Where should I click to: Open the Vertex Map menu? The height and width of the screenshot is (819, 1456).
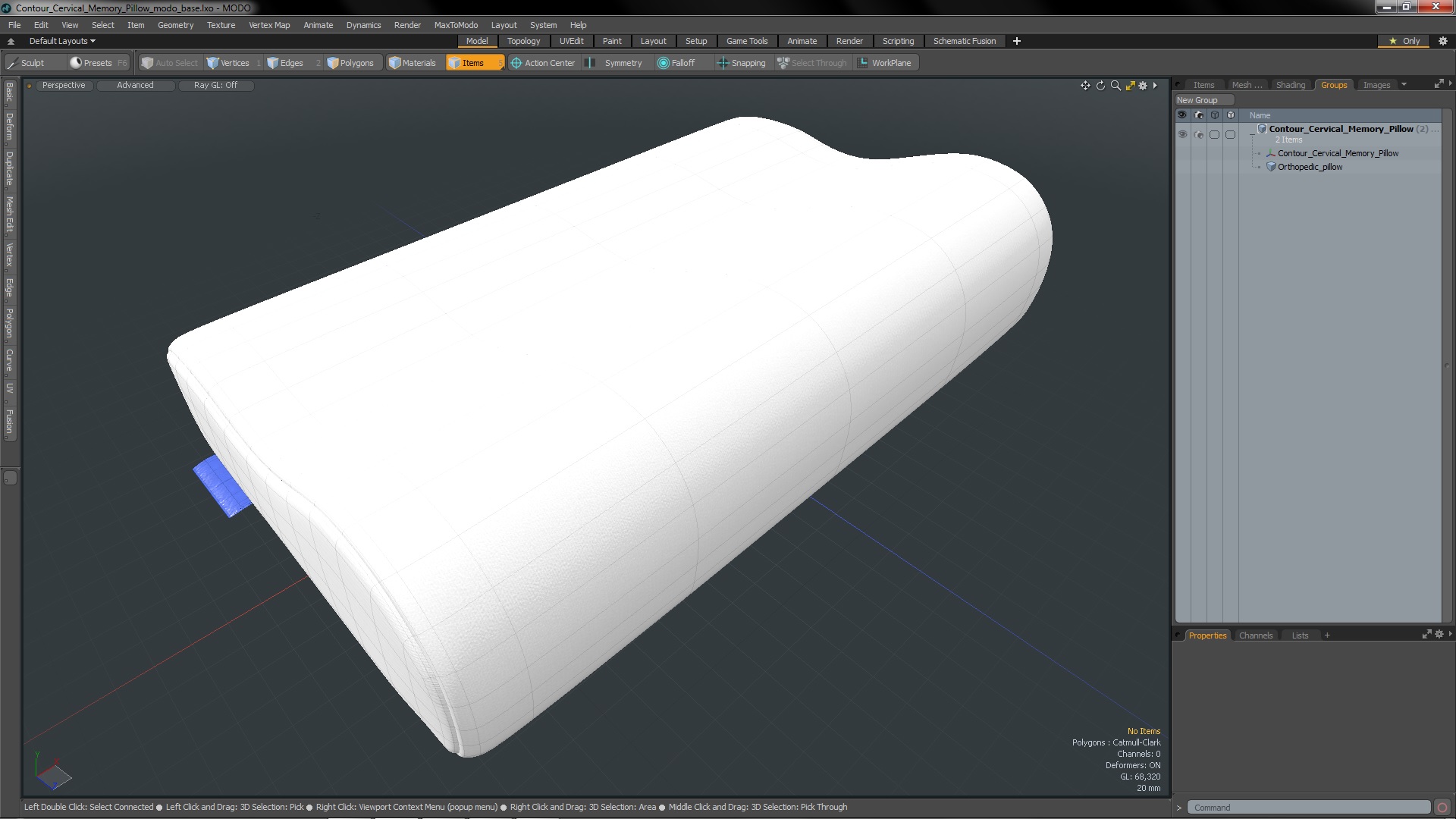tap(269, 25)
